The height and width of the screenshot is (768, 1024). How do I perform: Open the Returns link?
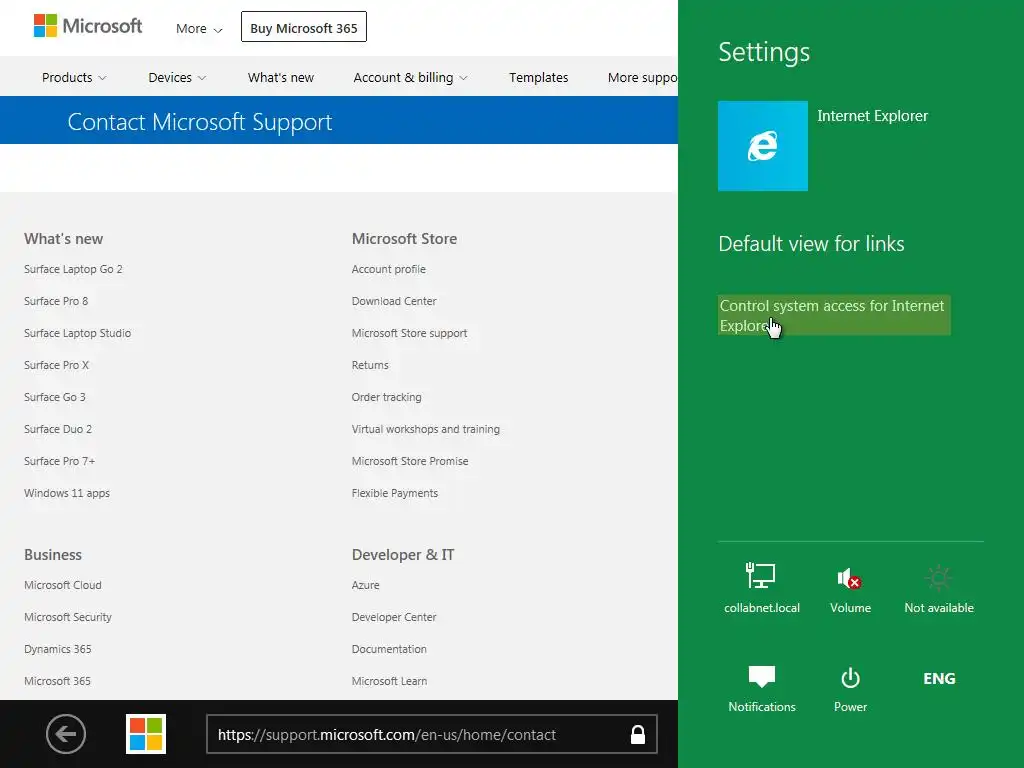(x=370, y=365)
